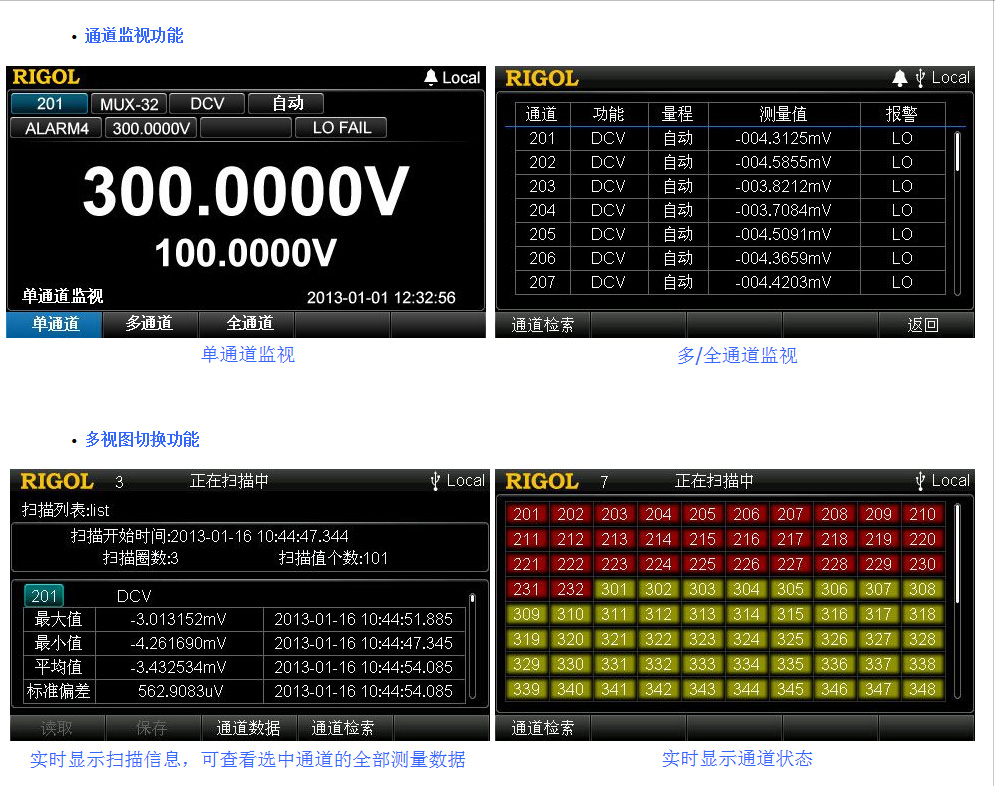Select the ALARM4 alarm indicator
The image size is (995, 786).
click(55, 127)
